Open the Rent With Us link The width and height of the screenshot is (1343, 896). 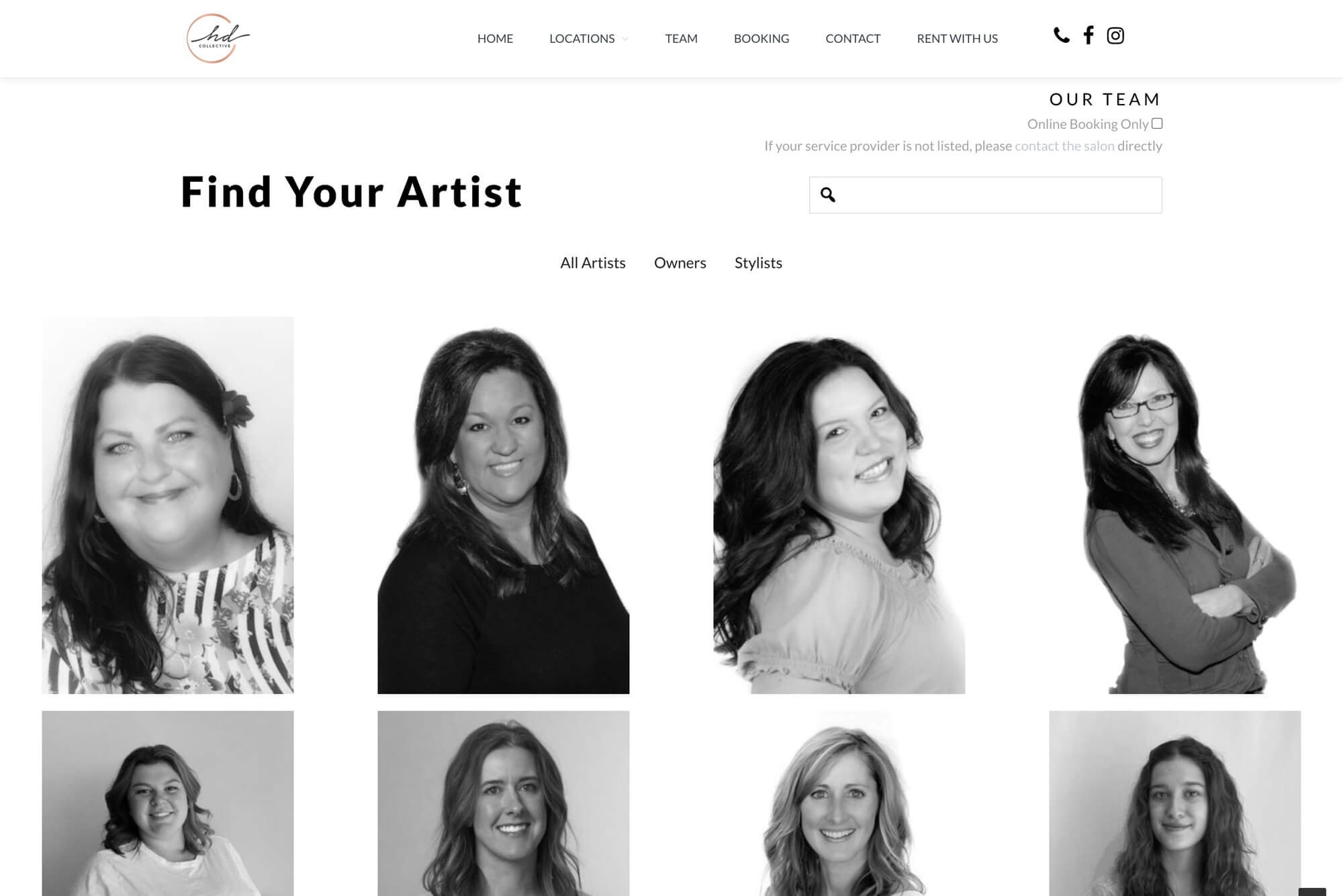[x=957, y=39]
